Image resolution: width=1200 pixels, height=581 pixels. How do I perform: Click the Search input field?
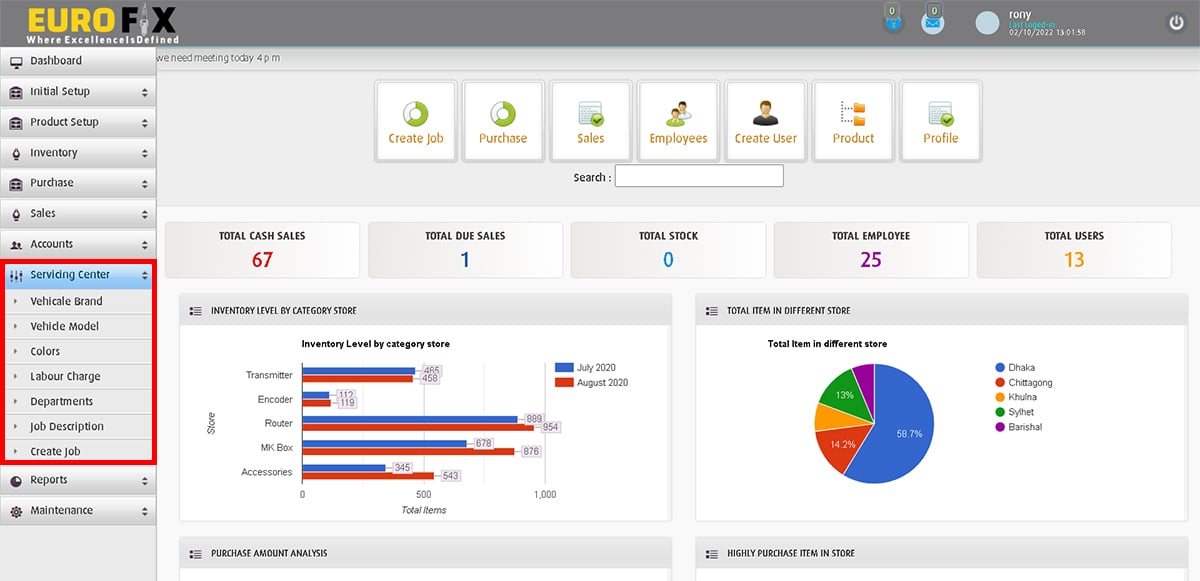pyautogui.click(x=699, y=177)
